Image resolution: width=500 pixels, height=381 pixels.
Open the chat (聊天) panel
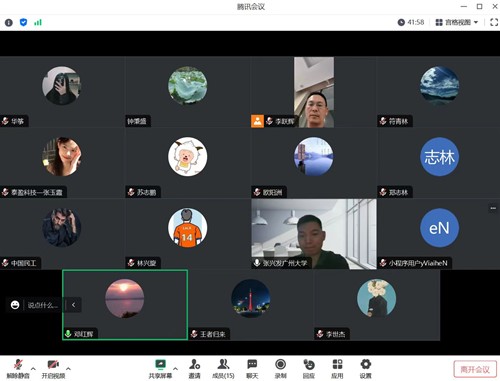(x=252, y=369)
